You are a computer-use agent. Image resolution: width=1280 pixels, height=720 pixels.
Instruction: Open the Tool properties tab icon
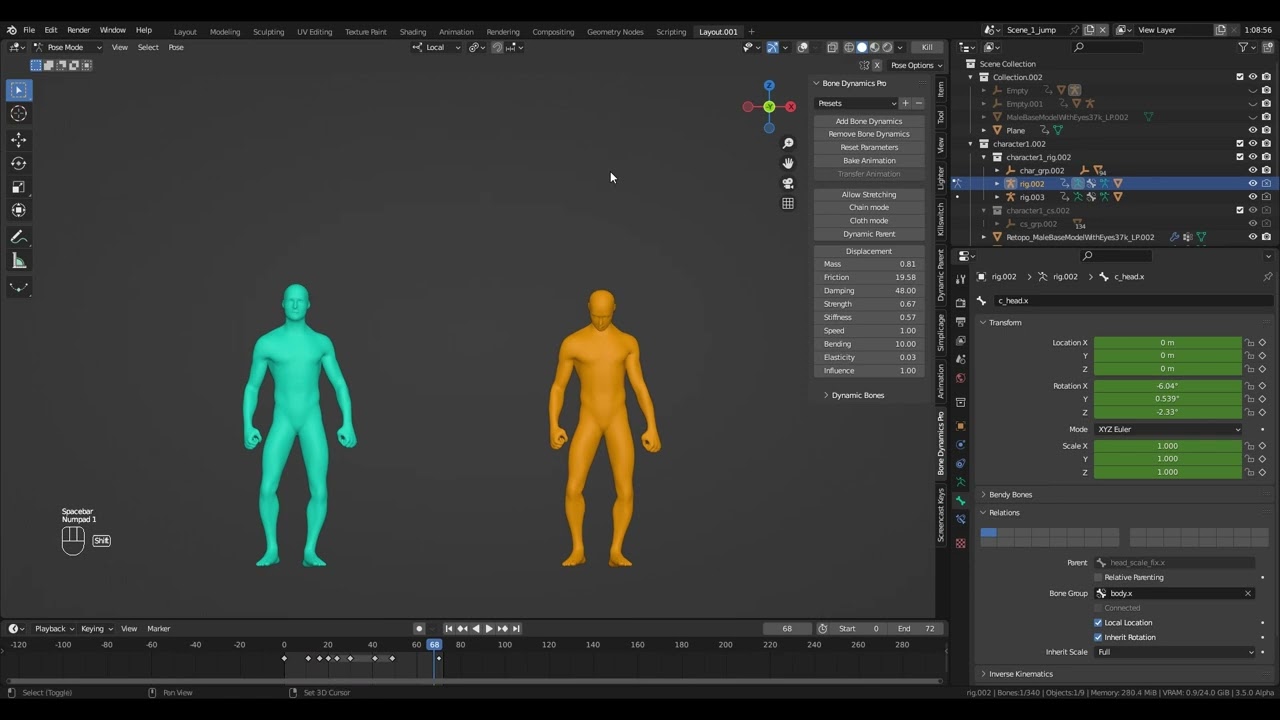(x=961, y=279)
